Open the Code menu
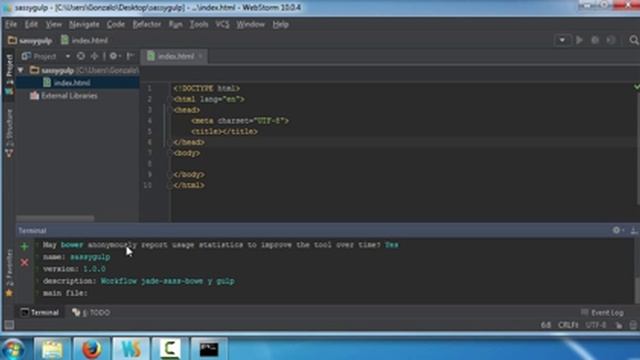Screen dimensions: 640x360 click(116, 24)
